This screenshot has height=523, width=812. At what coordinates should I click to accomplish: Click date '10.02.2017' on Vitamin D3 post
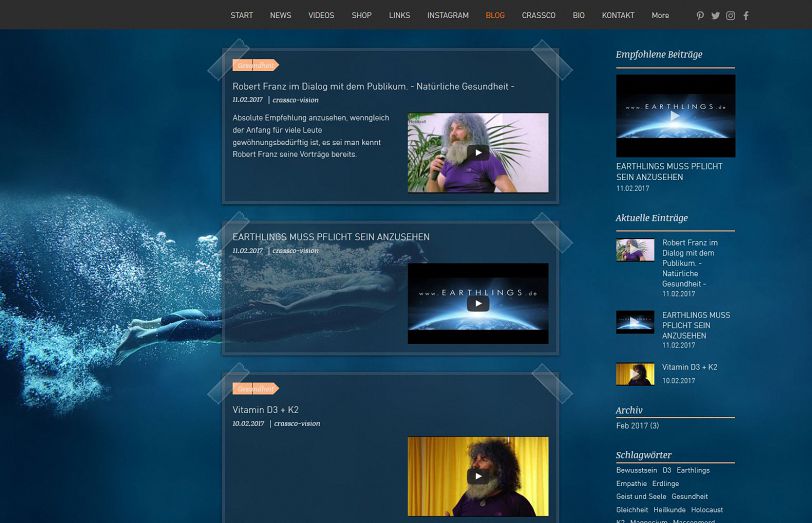[248, 424]
